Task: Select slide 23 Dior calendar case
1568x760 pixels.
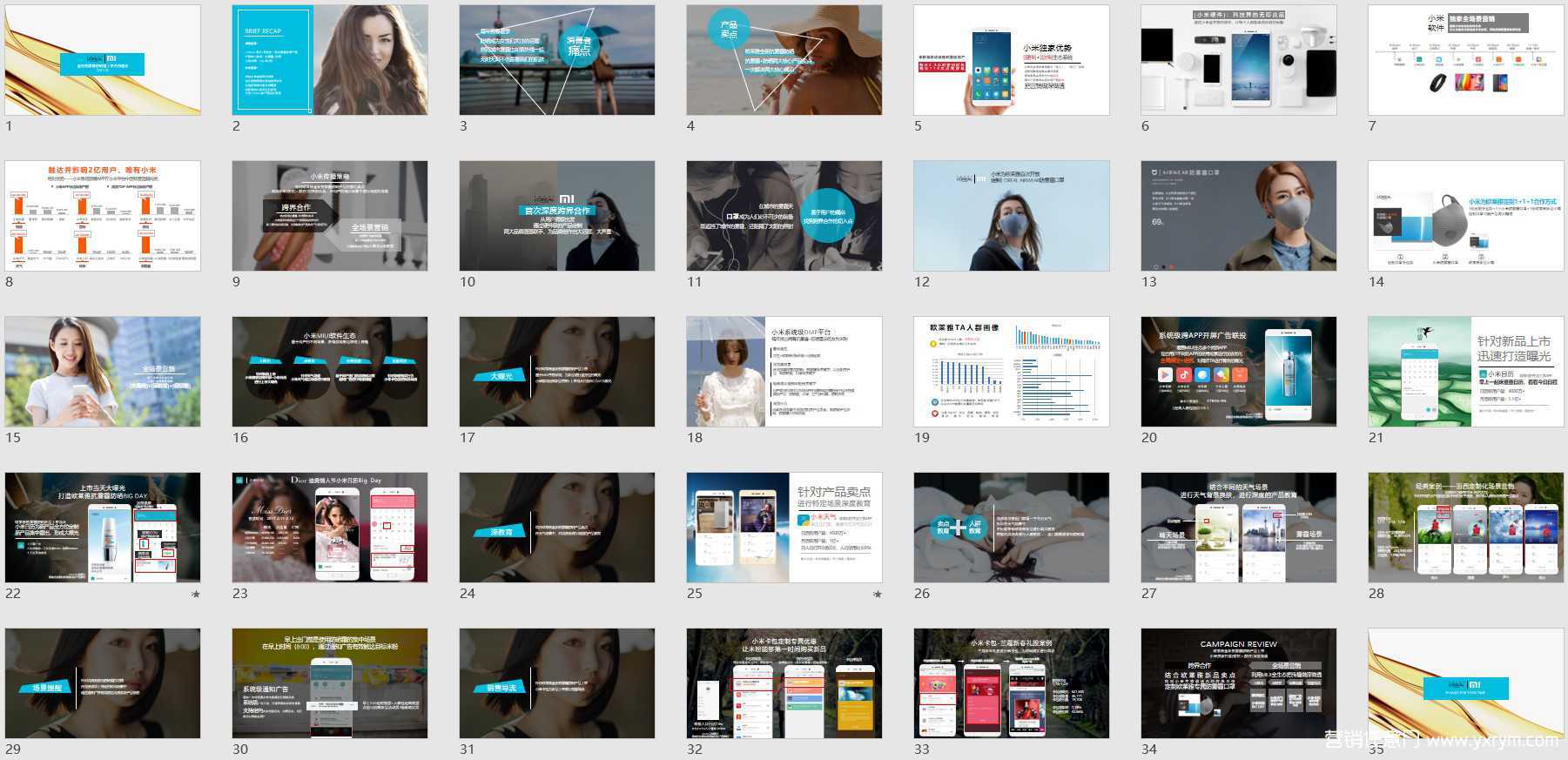Action: point(330,528)
